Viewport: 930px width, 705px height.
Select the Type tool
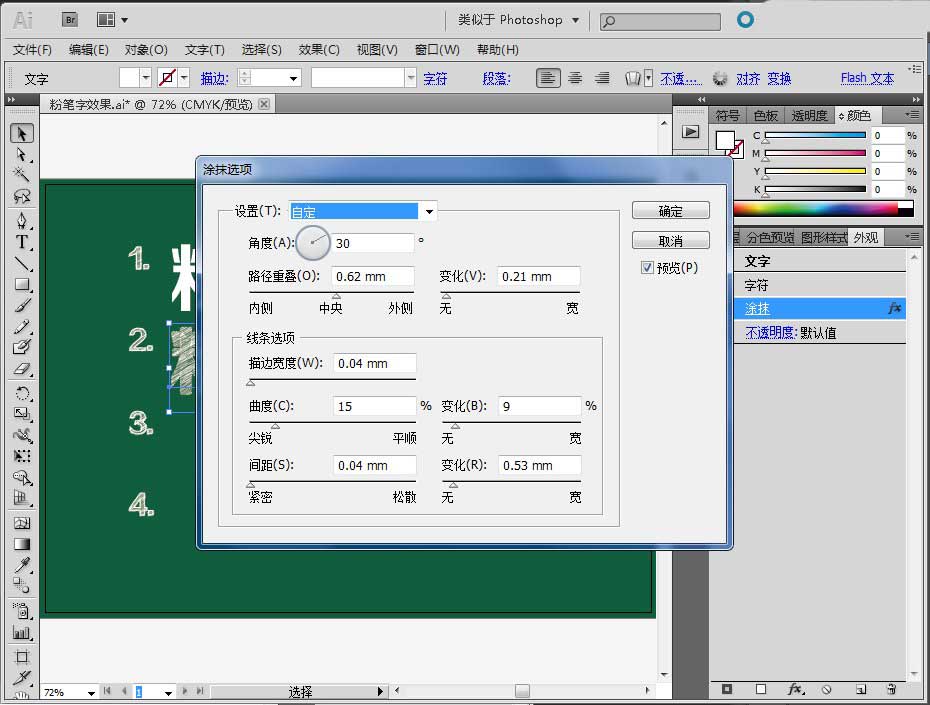coord(22,243)
